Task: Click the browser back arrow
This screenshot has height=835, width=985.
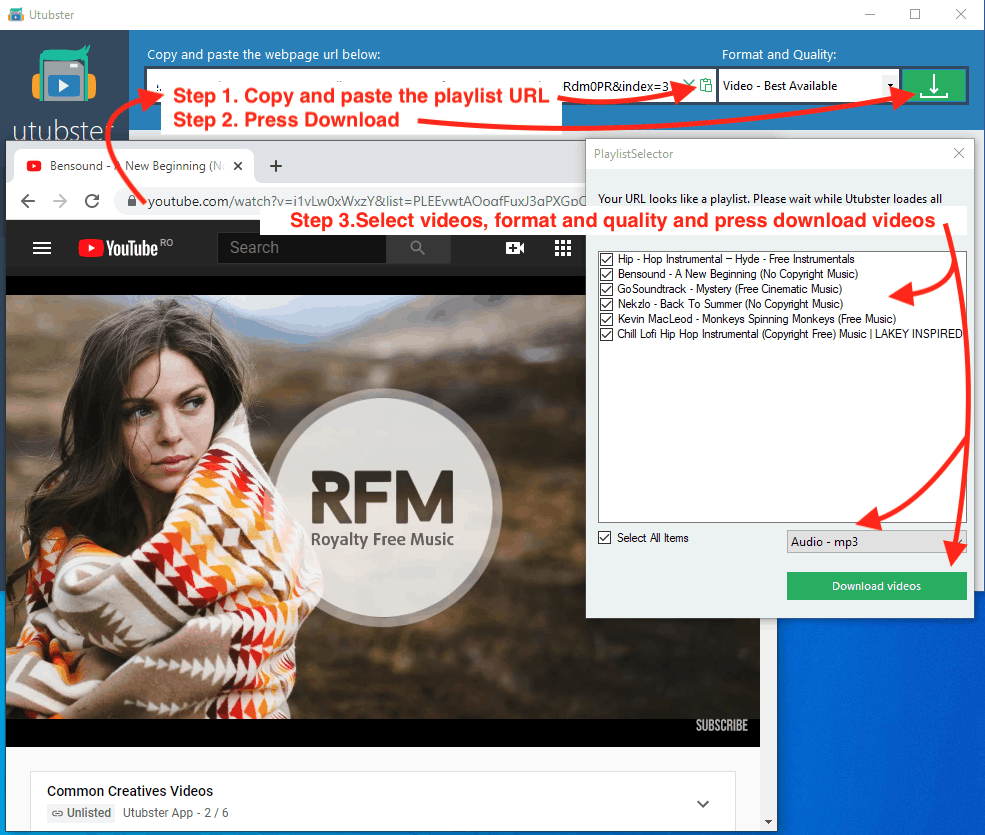Action: [x=28, y=201]
